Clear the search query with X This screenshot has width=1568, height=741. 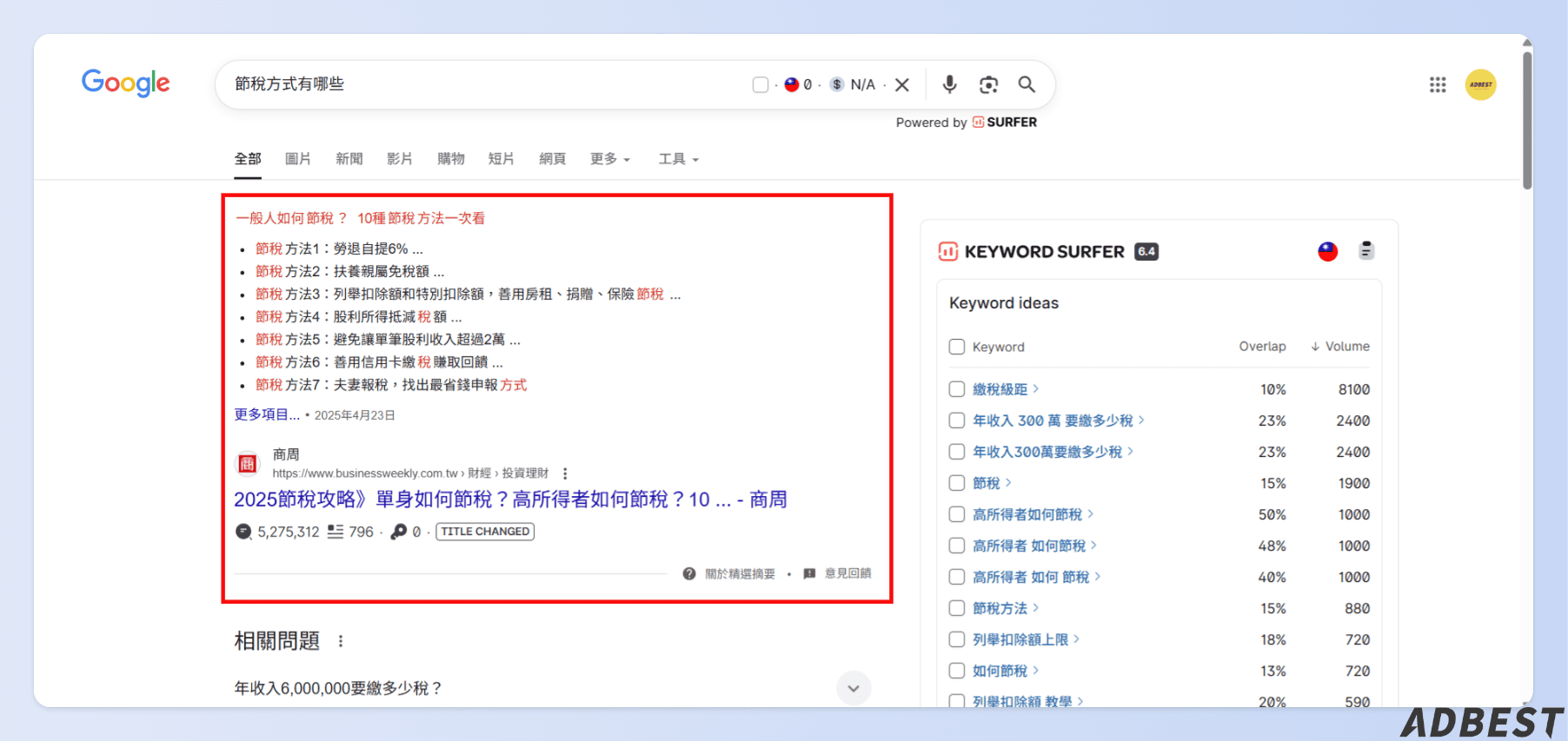coord(902,84)
